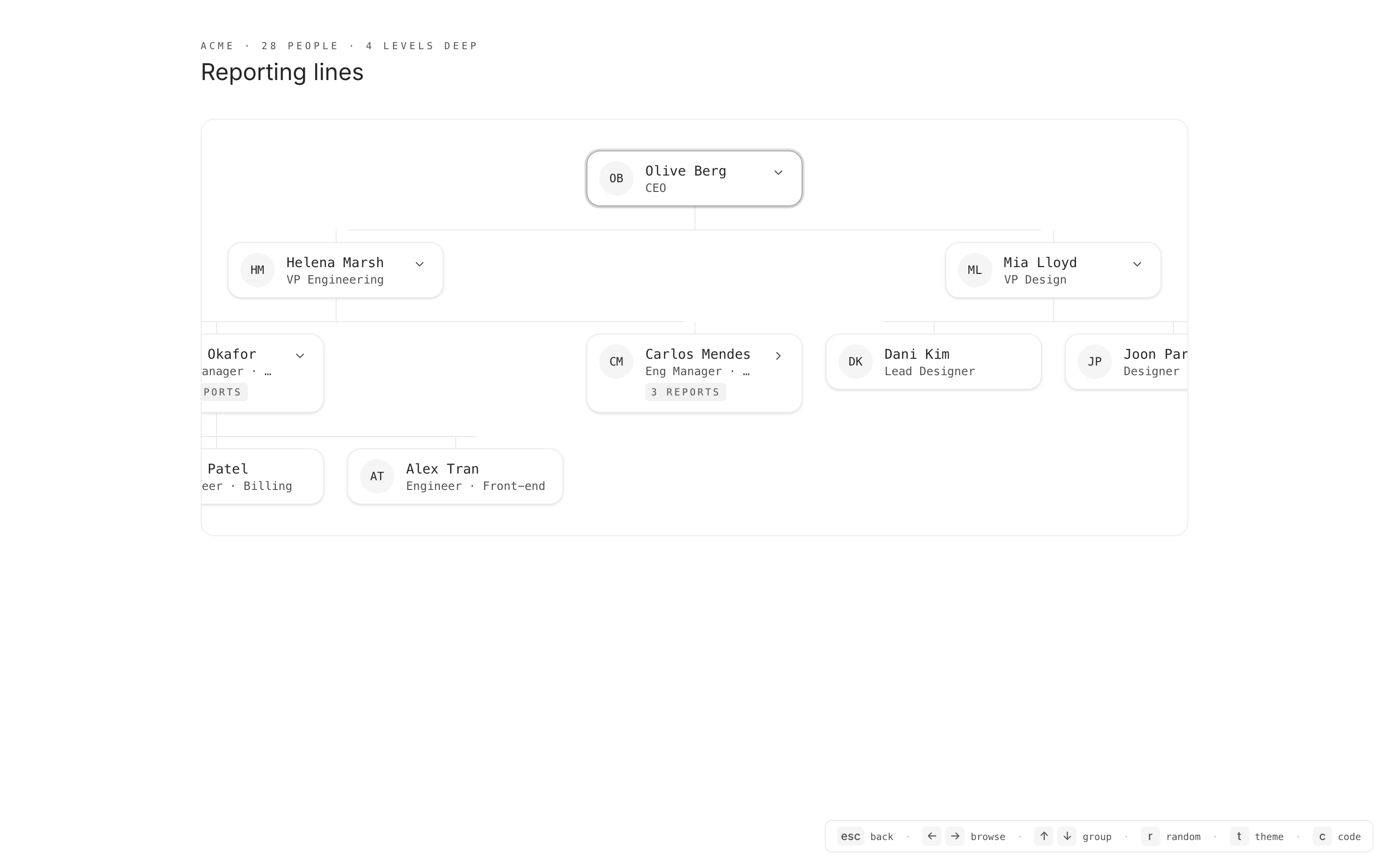Click the HM avatar for Helena Marsh
This screenshot has width=1389, height=868.
257,270
